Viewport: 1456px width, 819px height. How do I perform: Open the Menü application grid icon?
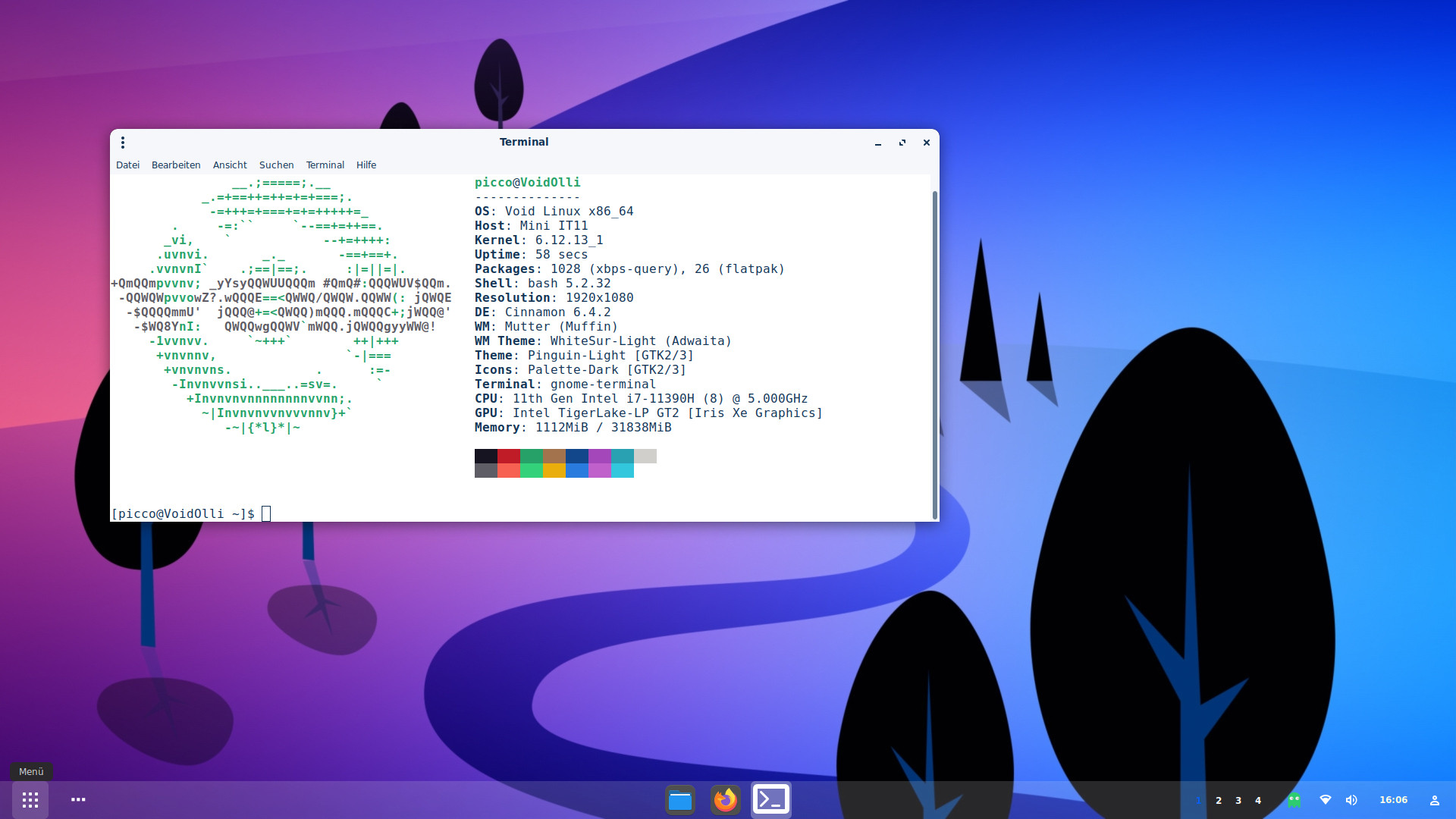pyautogui.click(x=30, y=800)
